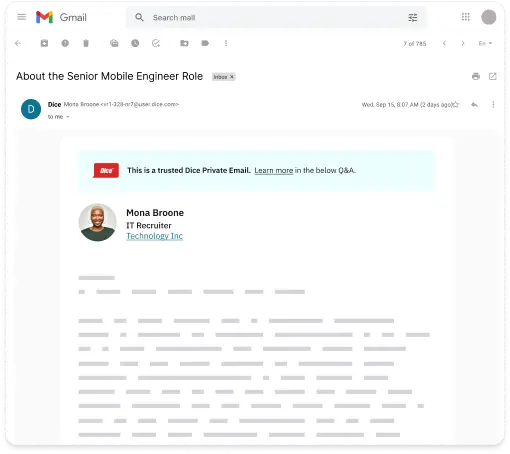This screenshot has height=454, width=510.
Task: Open the main menu hamburger icon
Action: point(22,17)
